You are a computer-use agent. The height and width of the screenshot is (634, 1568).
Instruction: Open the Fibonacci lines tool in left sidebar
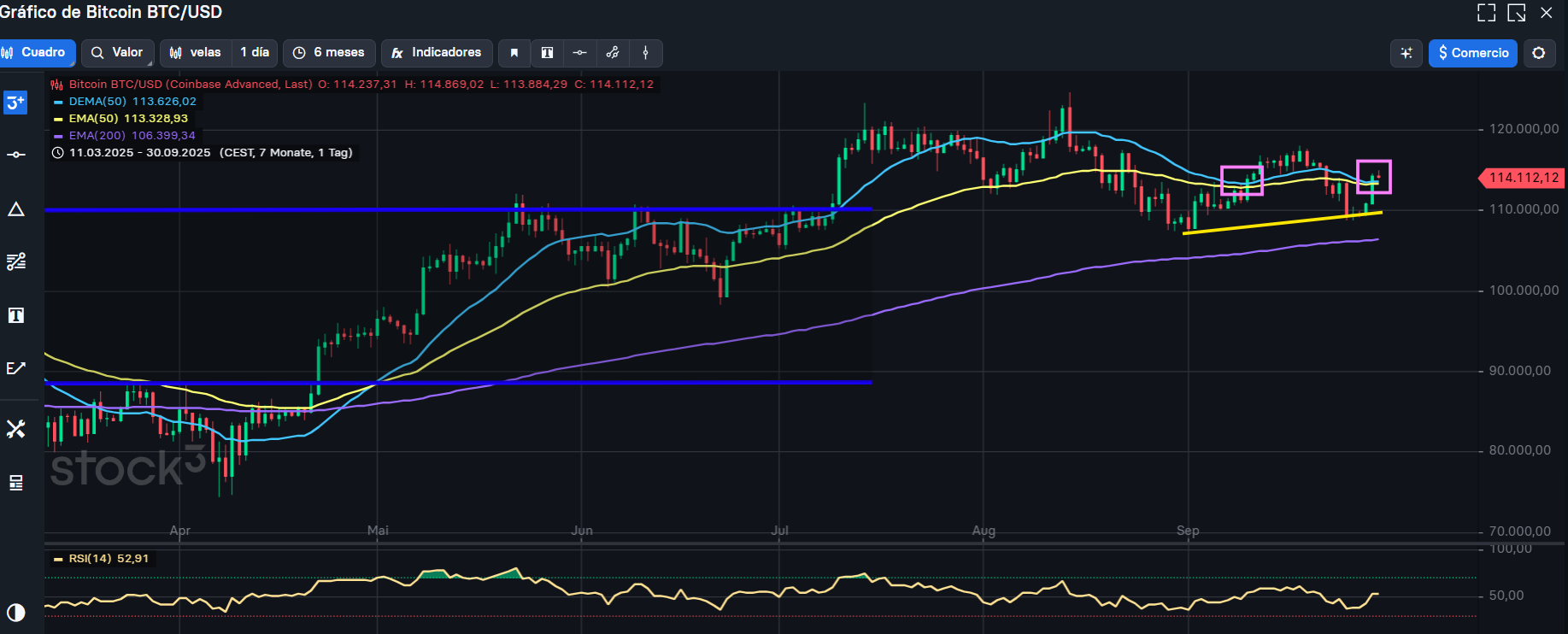pos(16,261)
